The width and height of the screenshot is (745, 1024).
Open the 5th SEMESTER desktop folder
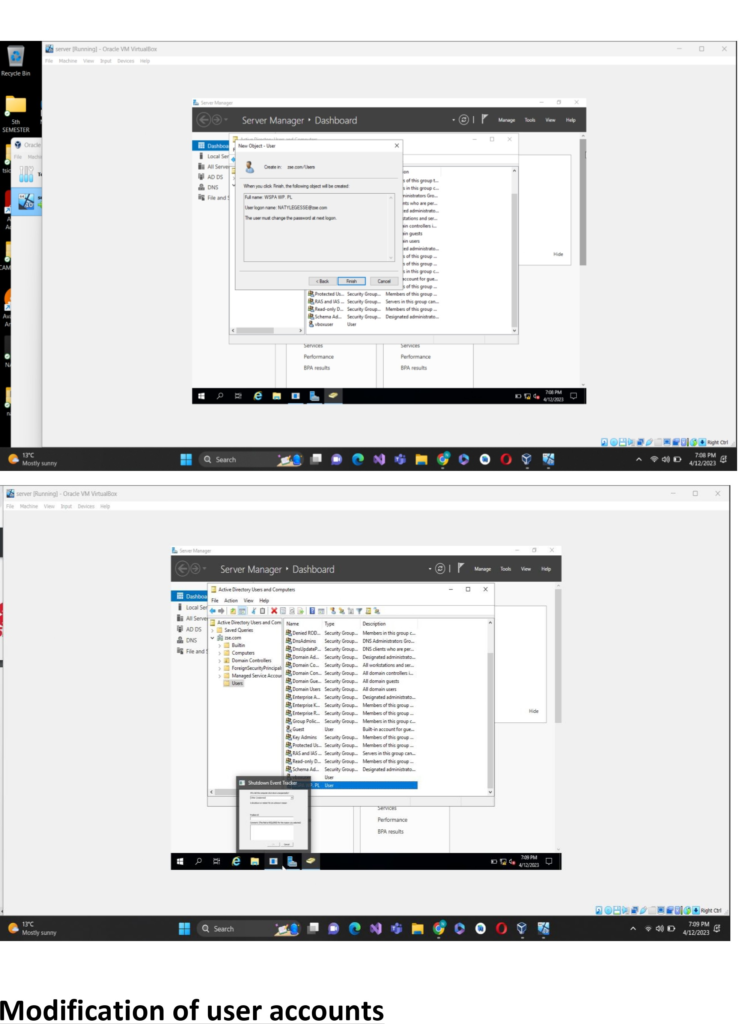point(16,114)
